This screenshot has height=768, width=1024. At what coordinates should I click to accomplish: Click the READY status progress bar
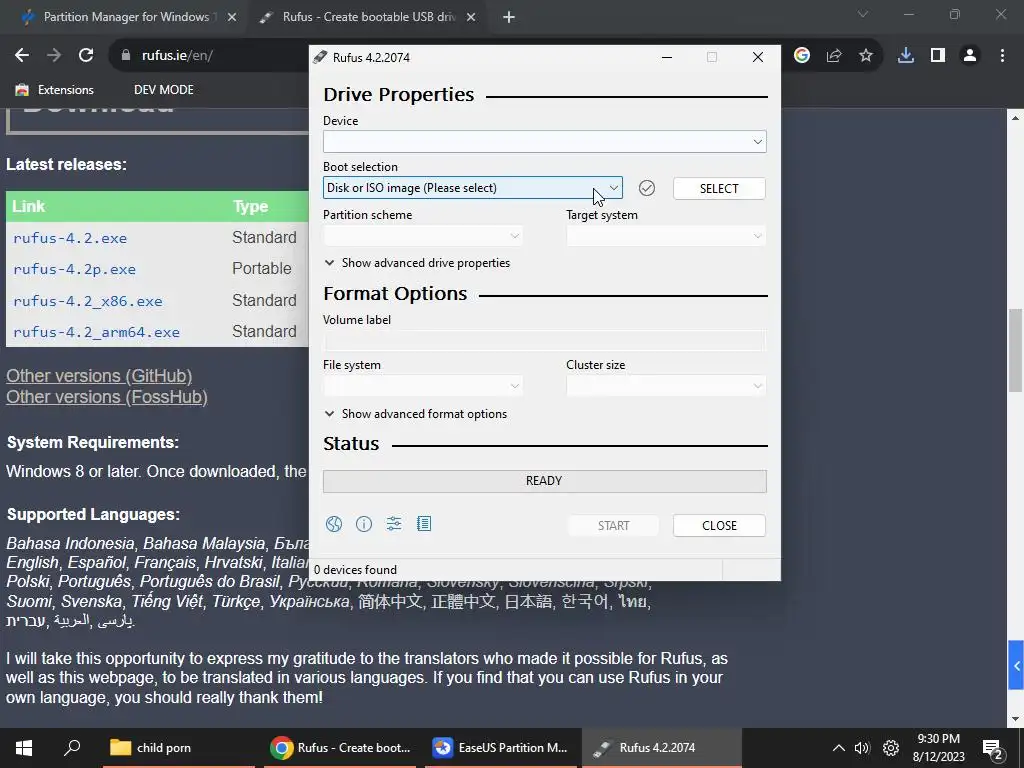pos(545,481)
